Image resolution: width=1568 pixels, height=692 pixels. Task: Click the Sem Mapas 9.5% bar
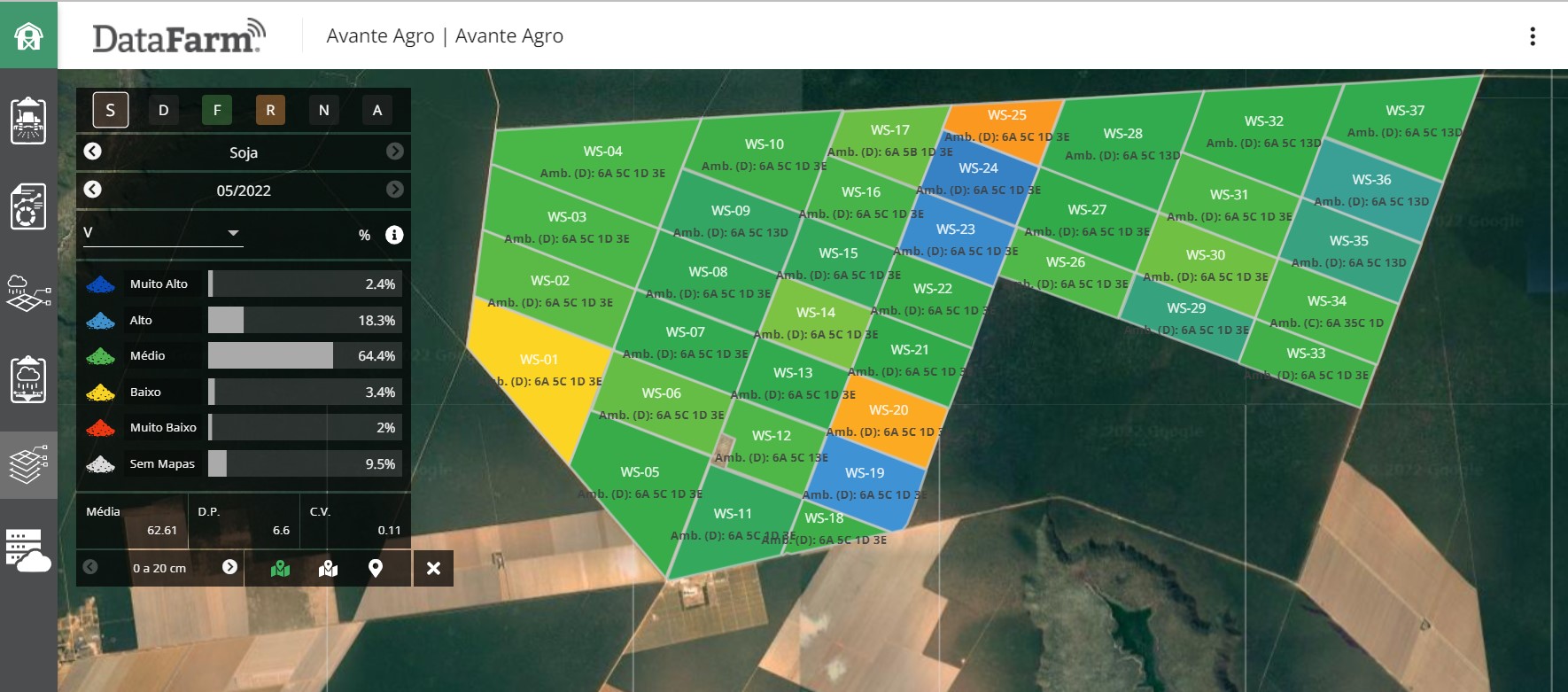coord(305,463)
